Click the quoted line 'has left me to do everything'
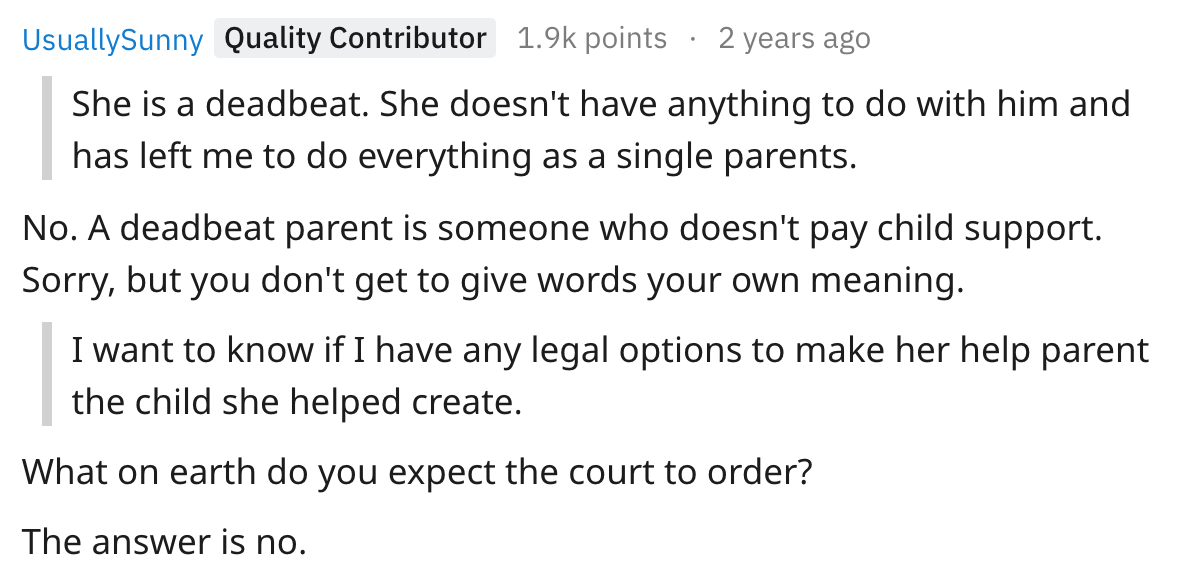The image size is (1178, 572). point(464,156)
